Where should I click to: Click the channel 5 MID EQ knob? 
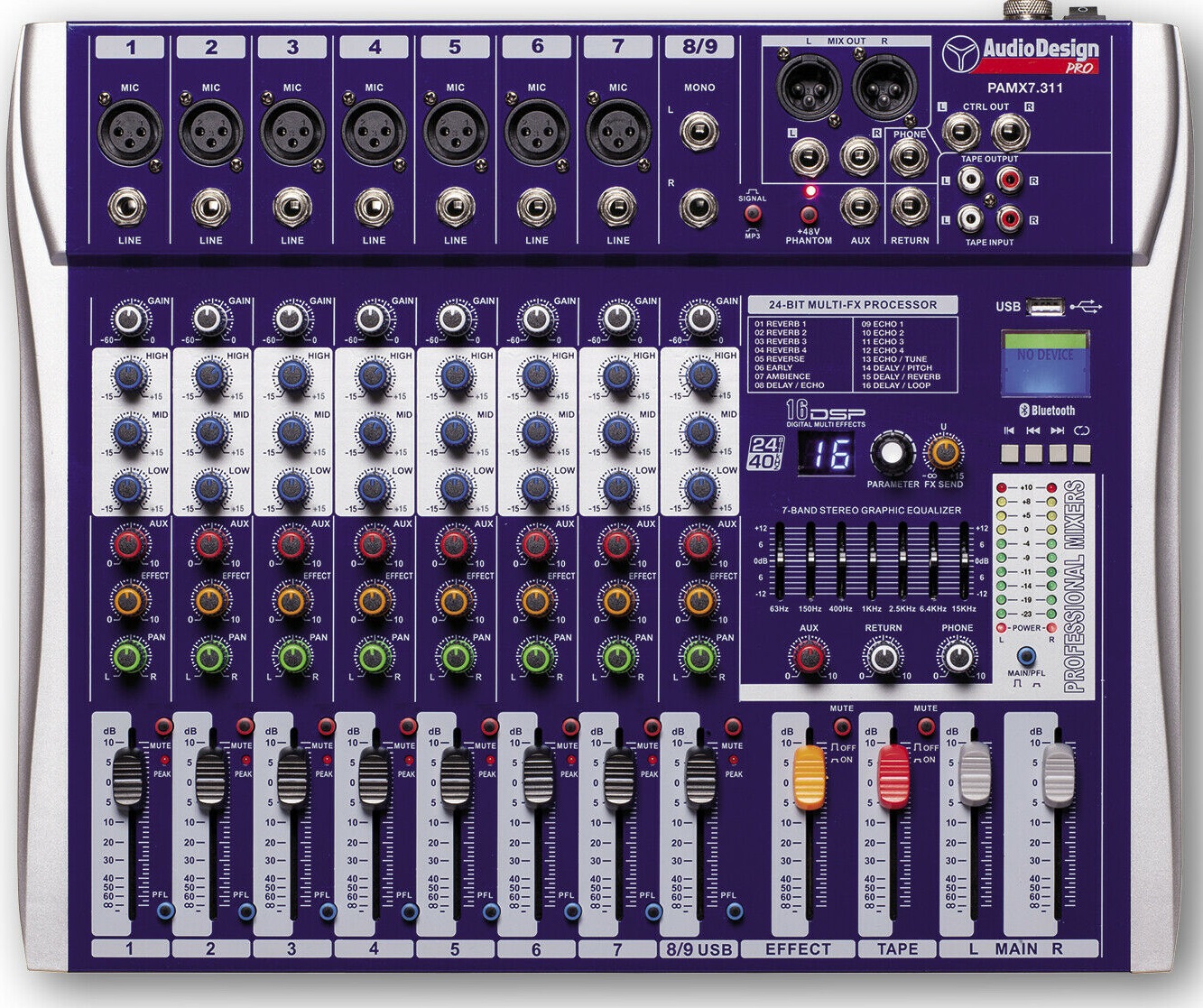454,432
